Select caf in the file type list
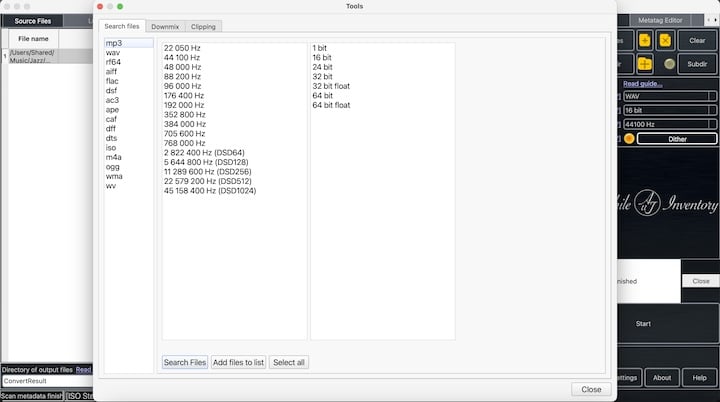This screenshot has height=402, width=720. [129, 119]
